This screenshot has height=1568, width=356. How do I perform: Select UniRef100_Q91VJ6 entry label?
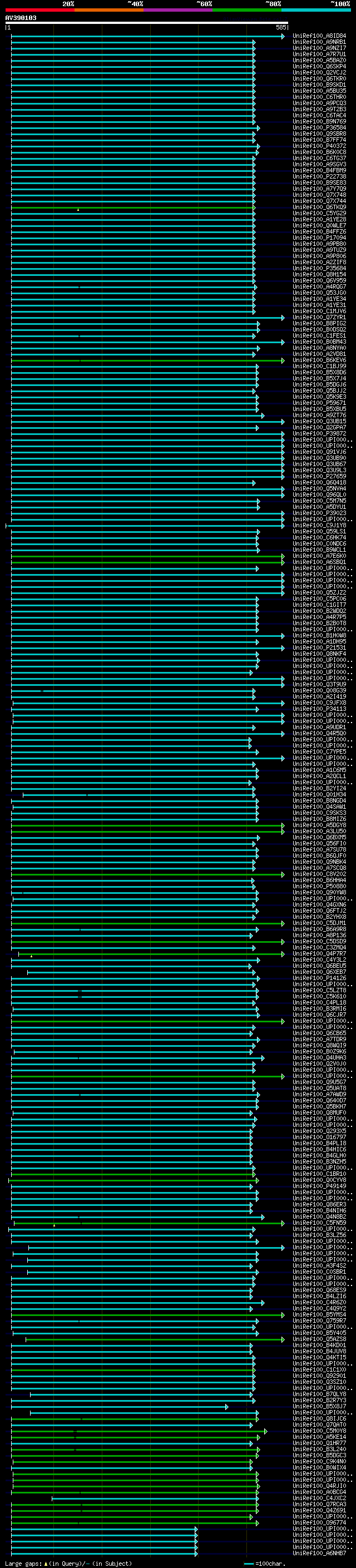[319, 452]
